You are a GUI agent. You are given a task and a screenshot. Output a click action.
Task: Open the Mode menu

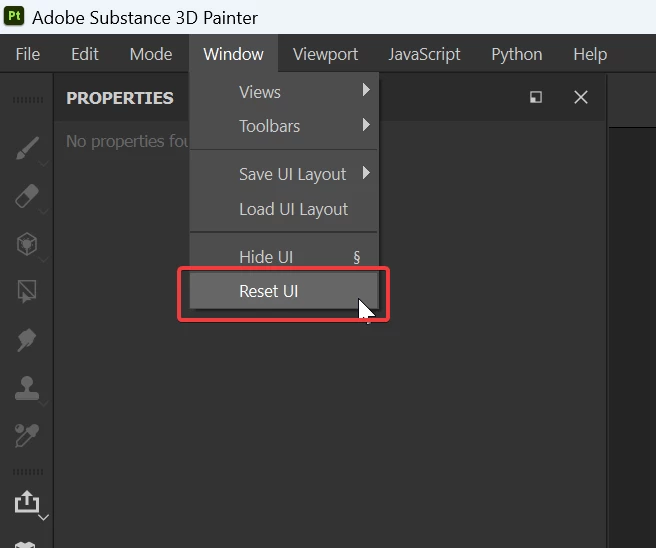coord(151,54)
